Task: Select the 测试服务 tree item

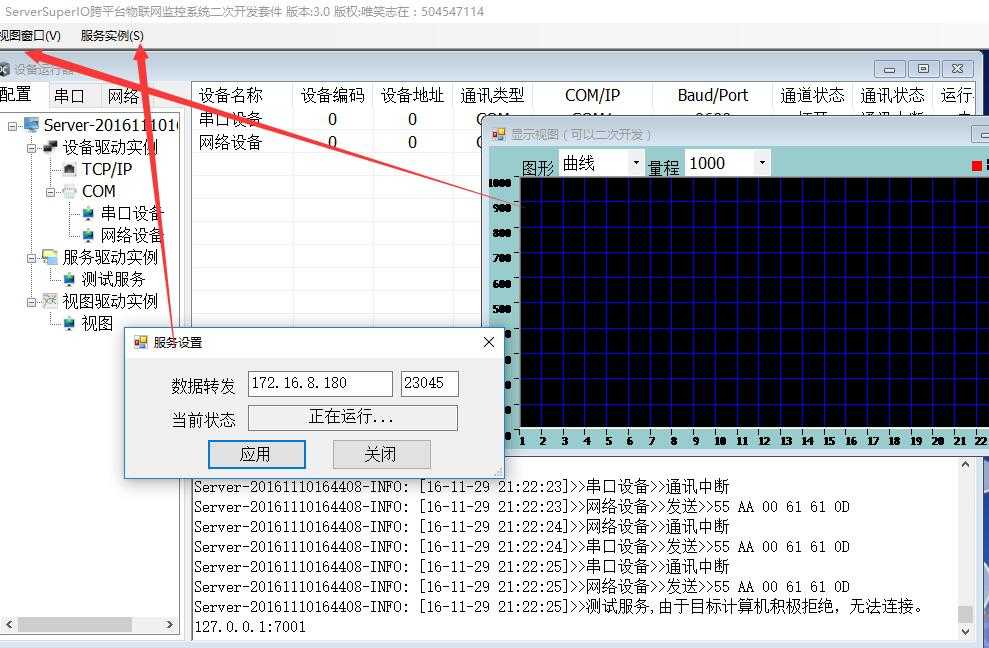Action: tap(114, 279)
